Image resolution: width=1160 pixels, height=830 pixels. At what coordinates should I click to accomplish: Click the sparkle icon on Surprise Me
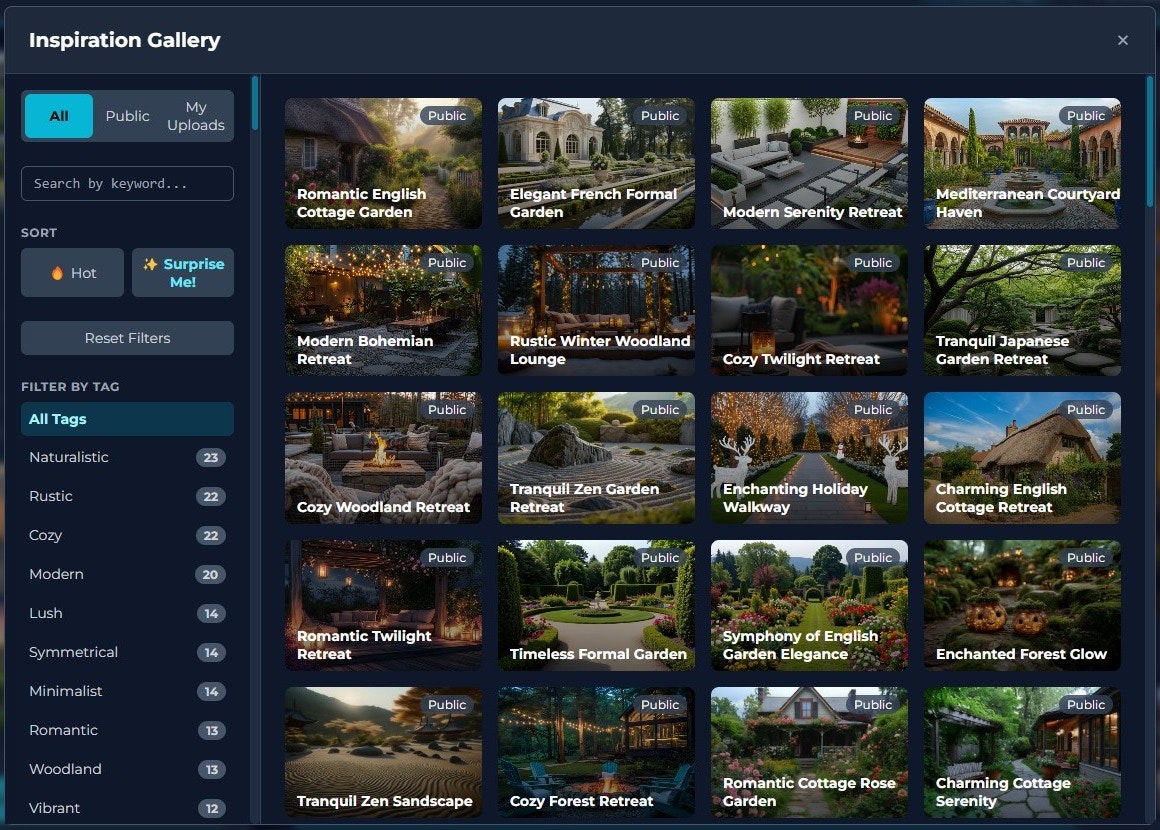(149, 264)
